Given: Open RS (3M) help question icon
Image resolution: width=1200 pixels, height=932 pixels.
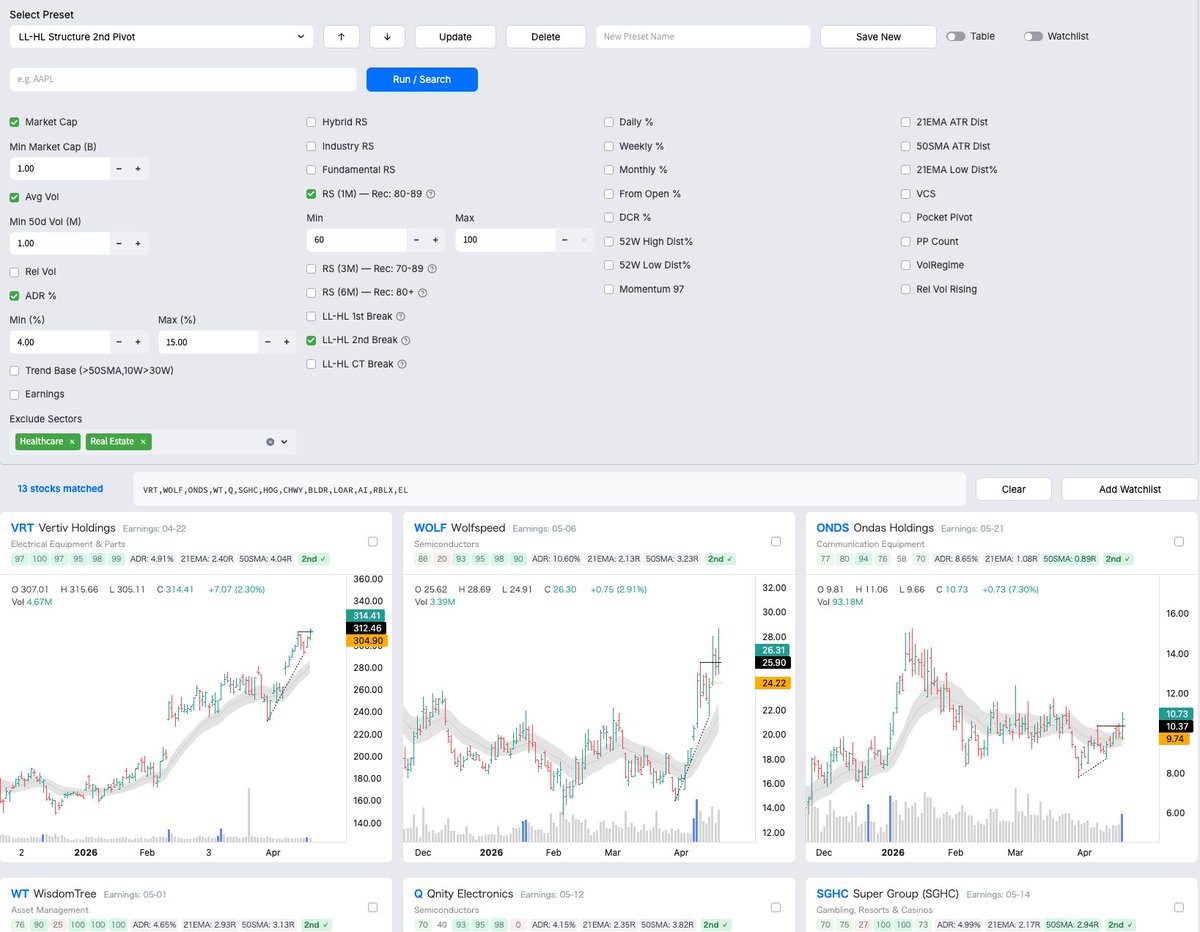Looking at the screenshot, I should [x=432, y=269].
